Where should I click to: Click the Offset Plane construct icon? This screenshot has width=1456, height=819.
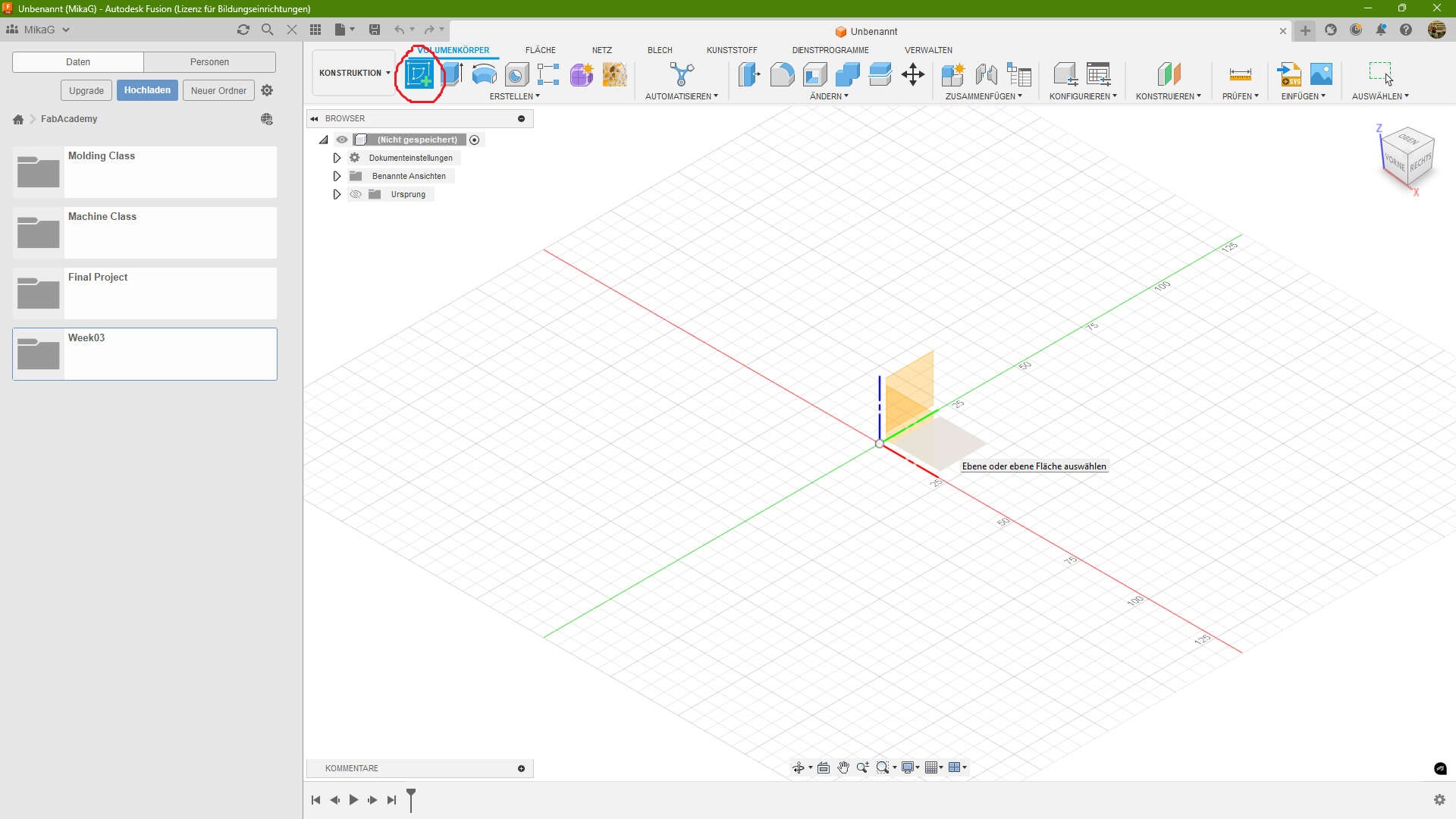pyautogui.click(x=1169, y=74)
